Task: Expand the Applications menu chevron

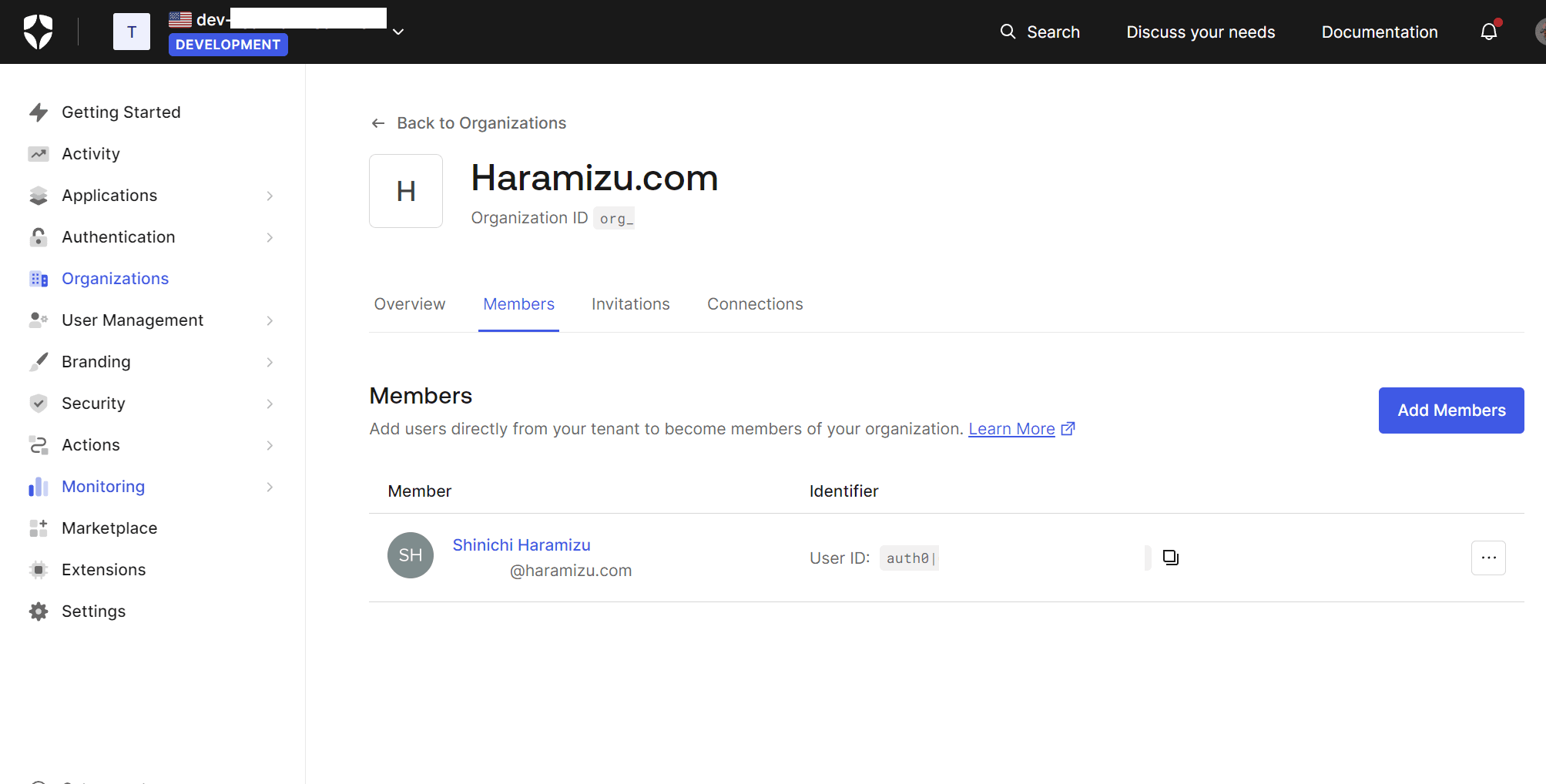Action: tap(270, 196)
